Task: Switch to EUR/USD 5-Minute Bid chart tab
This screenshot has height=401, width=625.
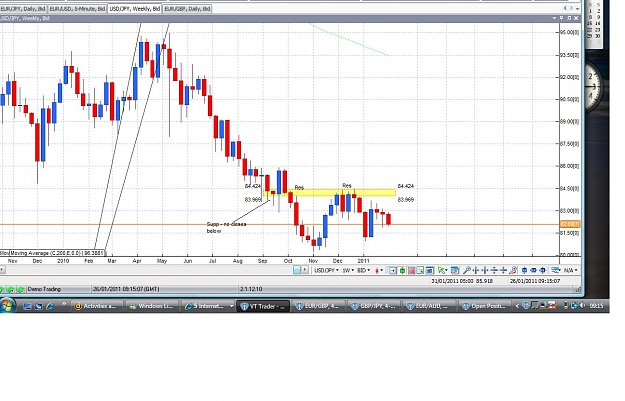Action: click(x=77, y=9)
